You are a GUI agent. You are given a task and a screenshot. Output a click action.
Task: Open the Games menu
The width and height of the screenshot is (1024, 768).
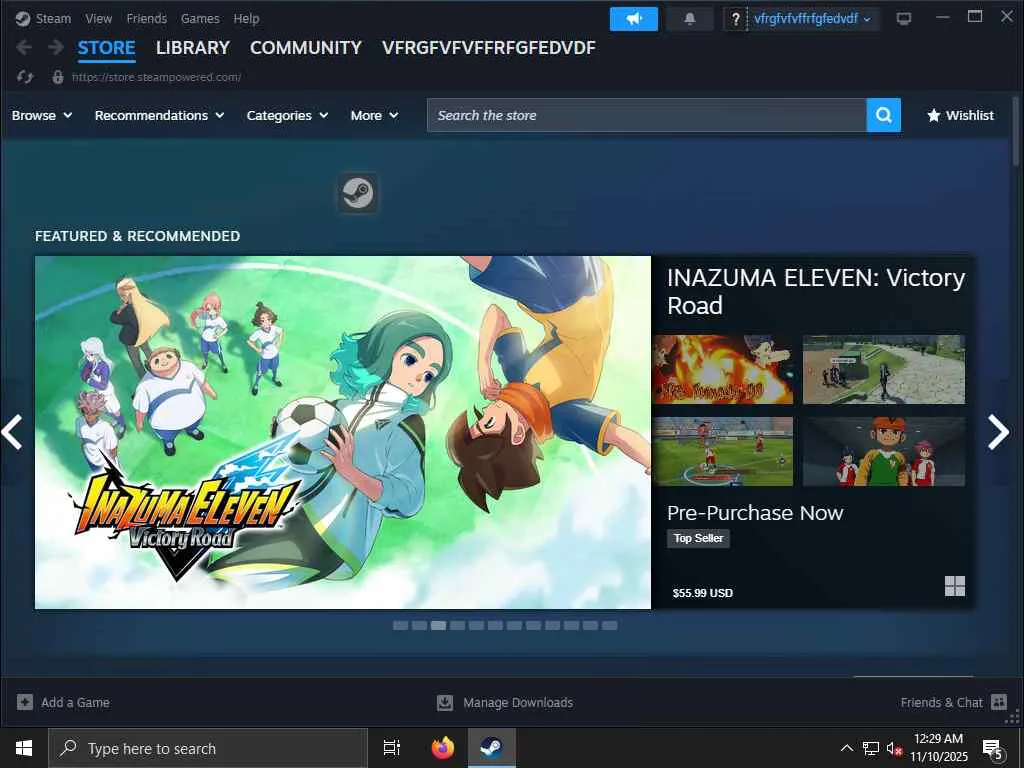200,19
